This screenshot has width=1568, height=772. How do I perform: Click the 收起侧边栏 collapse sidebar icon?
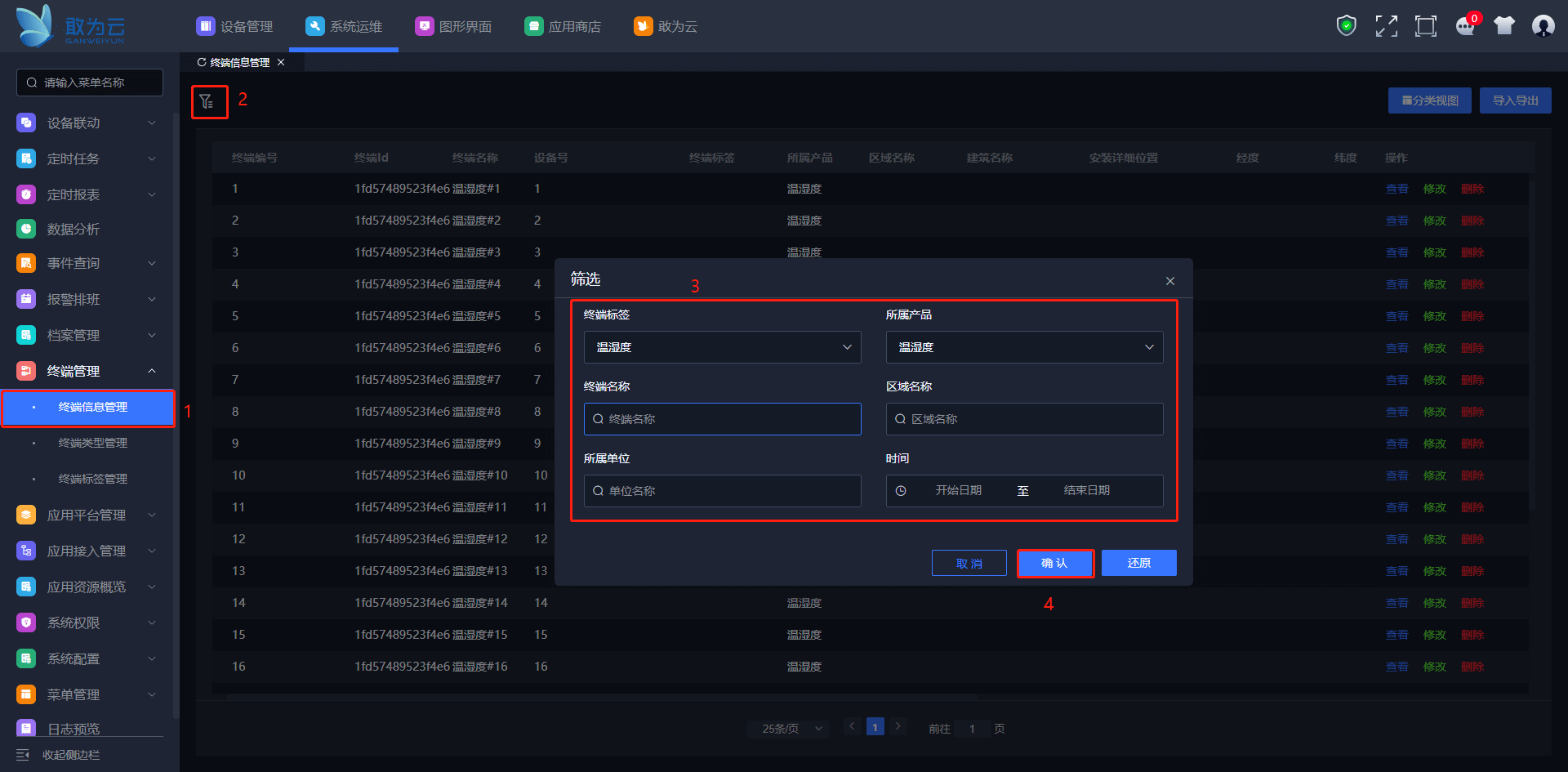tap(23, 755)
